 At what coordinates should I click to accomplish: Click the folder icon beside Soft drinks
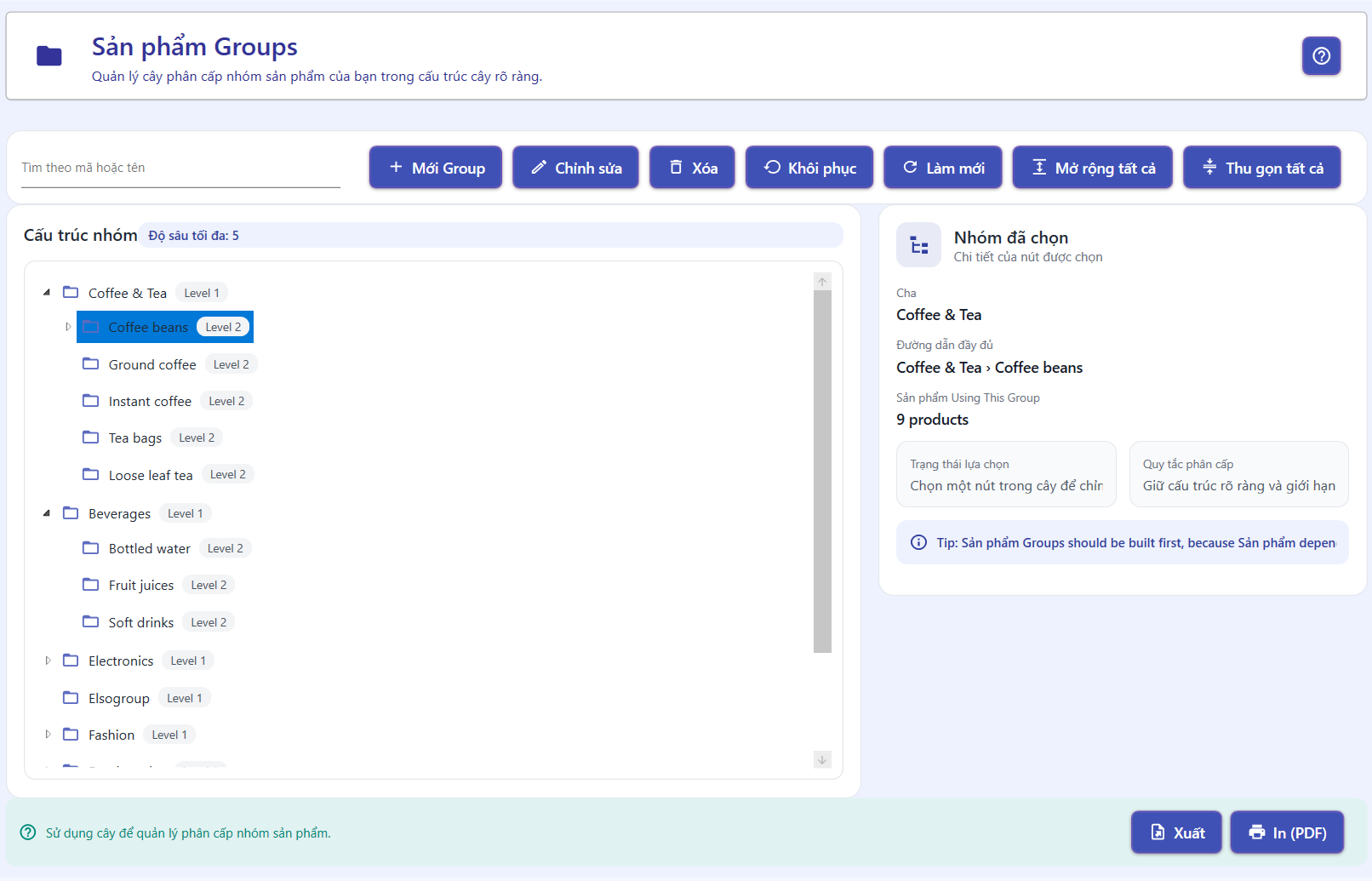(x=90, y=622)
